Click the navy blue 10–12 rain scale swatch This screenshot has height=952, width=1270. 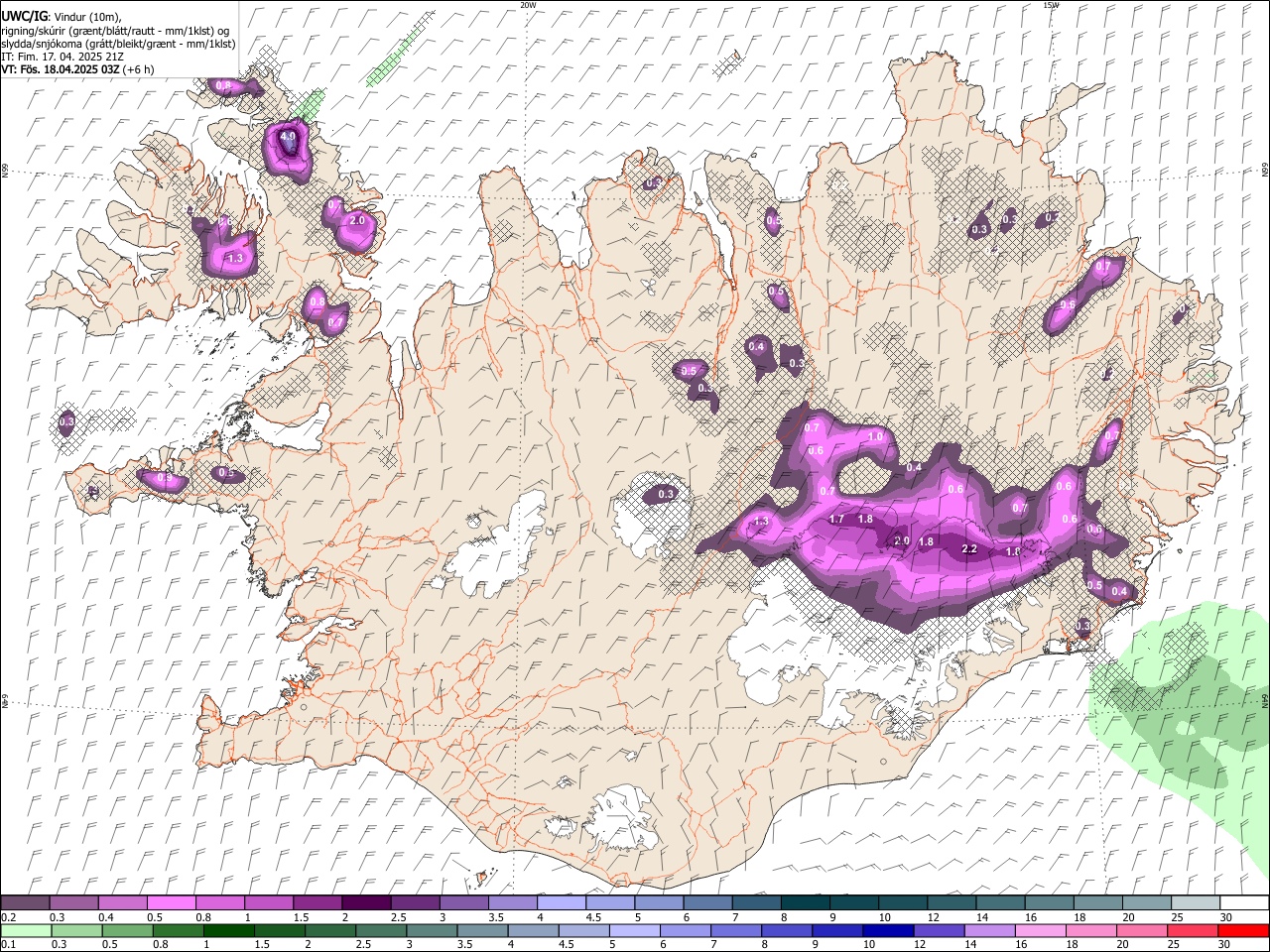(x=889, y=930)
